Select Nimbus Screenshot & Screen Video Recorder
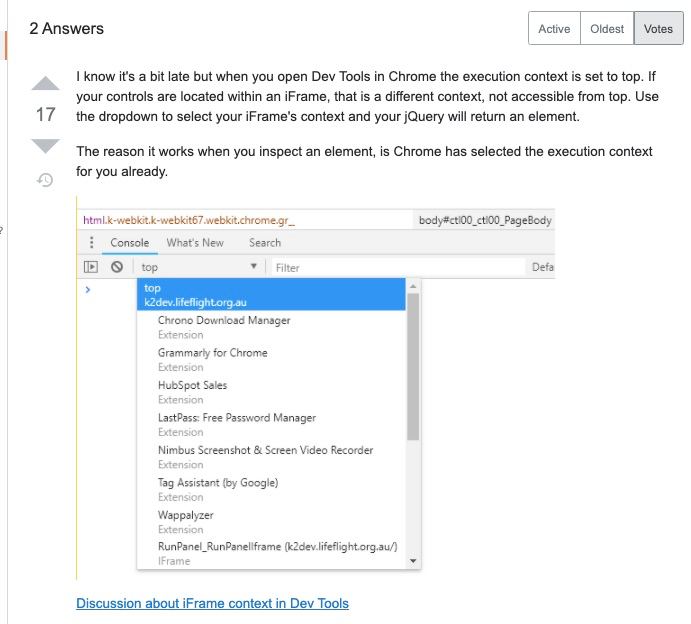Viewport: 691px width, 624px height. coord(271,457)
